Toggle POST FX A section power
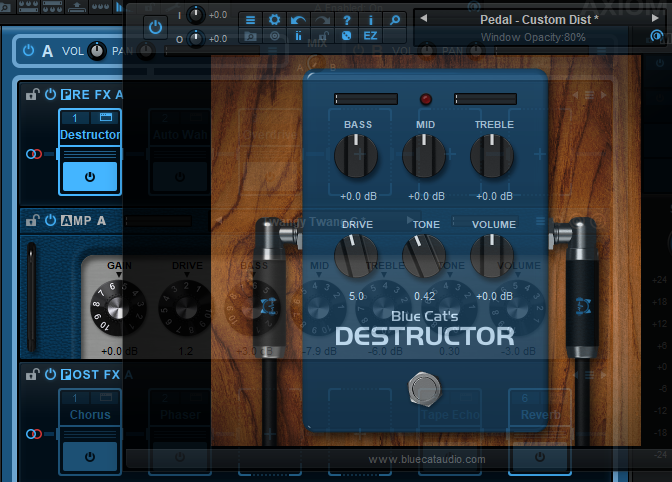The image size is (672, 482). (x=50, y=374)
